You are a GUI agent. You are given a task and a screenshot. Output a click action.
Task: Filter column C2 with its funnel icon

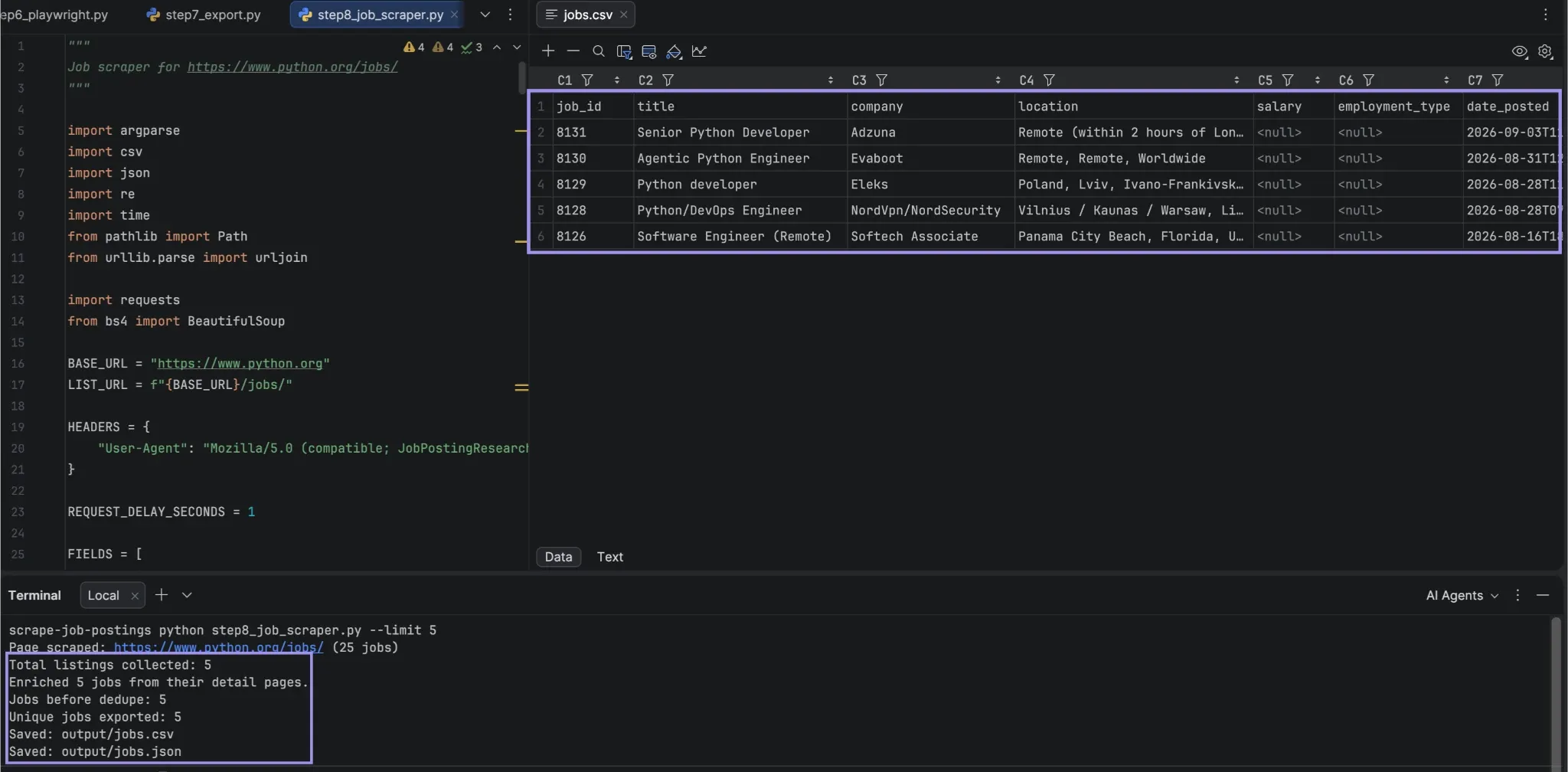point(668,80)
